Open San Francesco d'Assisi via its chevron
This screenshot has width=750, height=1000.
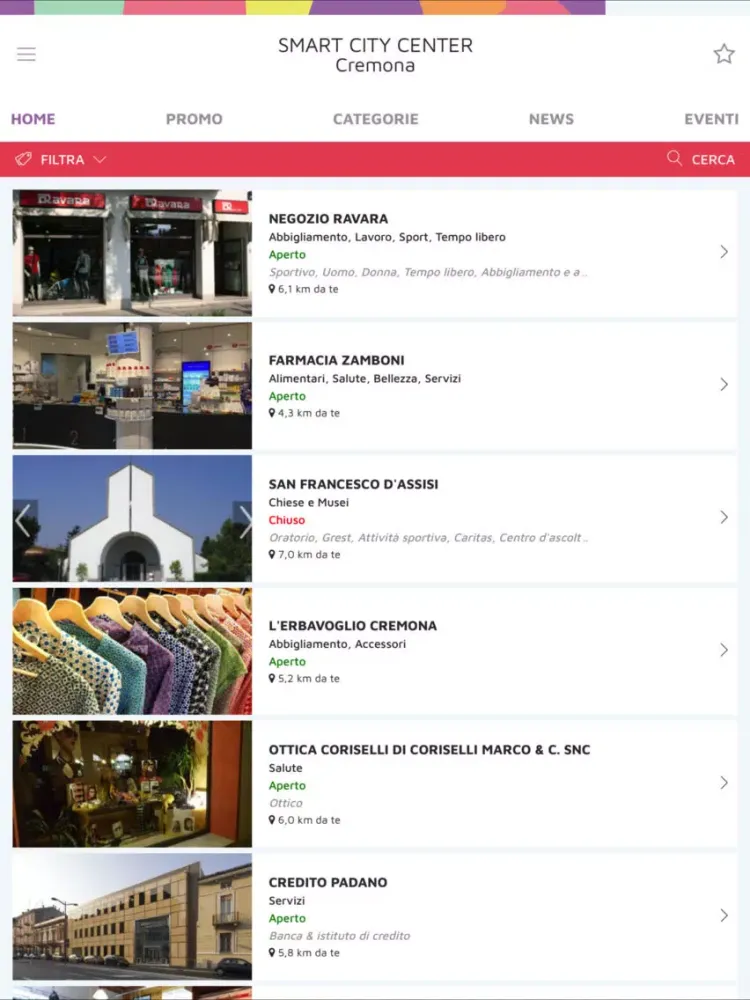click(x=724, y=517)
